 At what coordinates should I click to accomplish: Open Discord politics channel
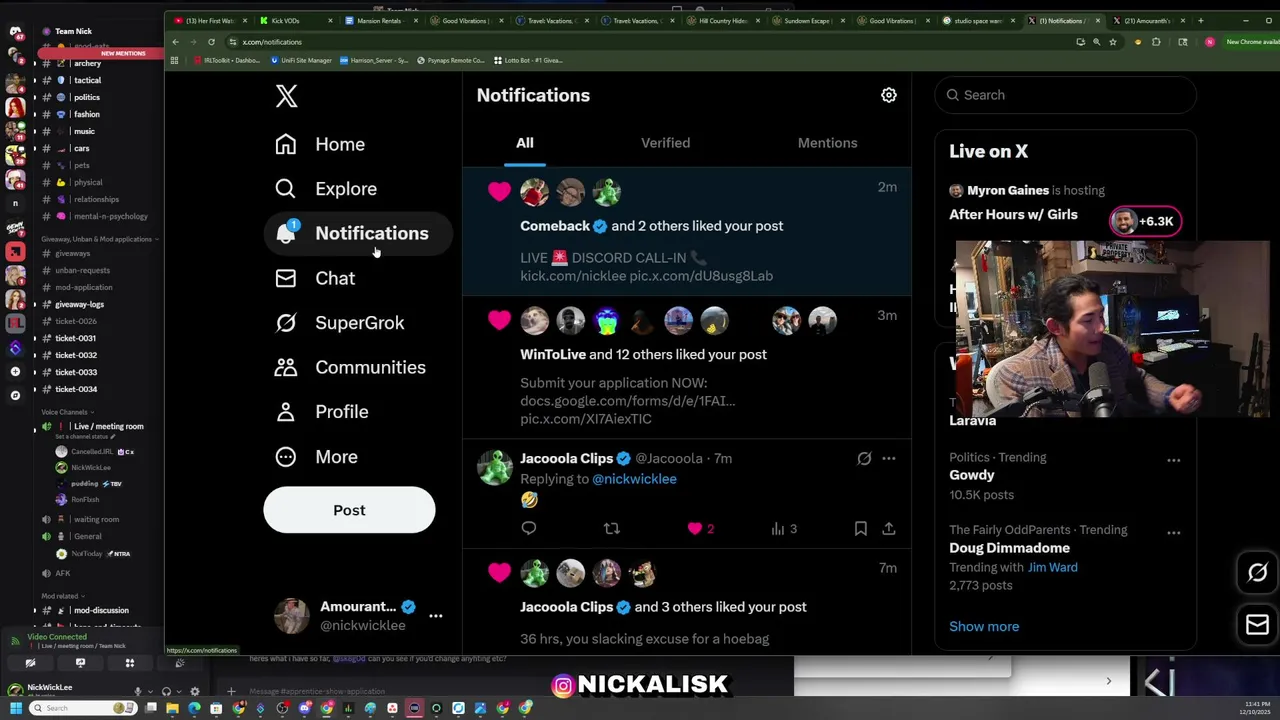(86, 97)
